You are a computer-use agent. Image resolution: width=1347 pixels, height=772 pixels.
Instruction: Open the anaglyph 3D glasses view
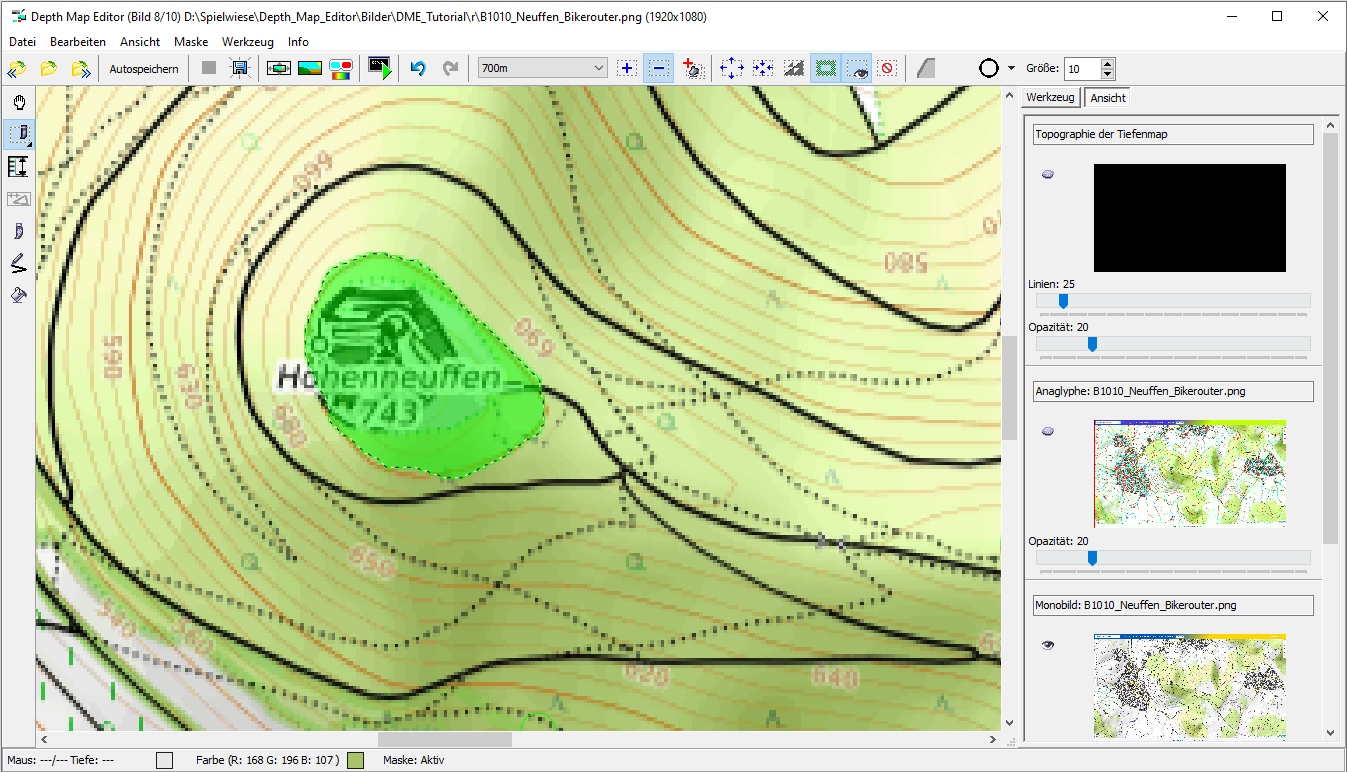coord(341,68)
